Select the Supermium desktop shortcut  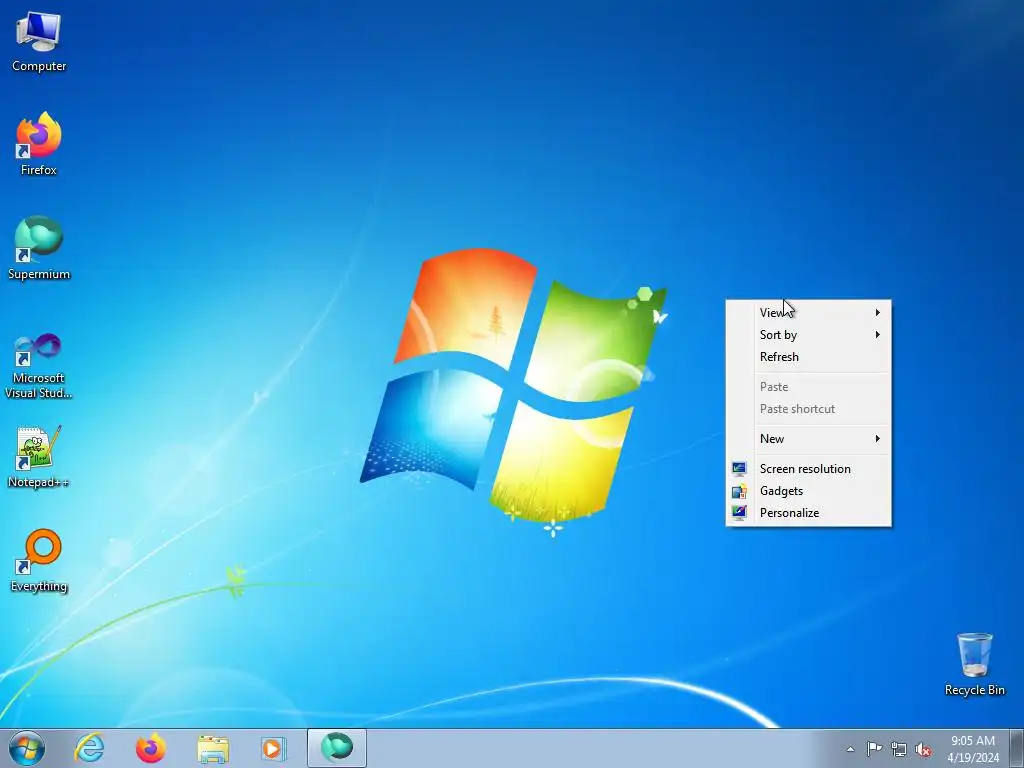tap(39, 248)
